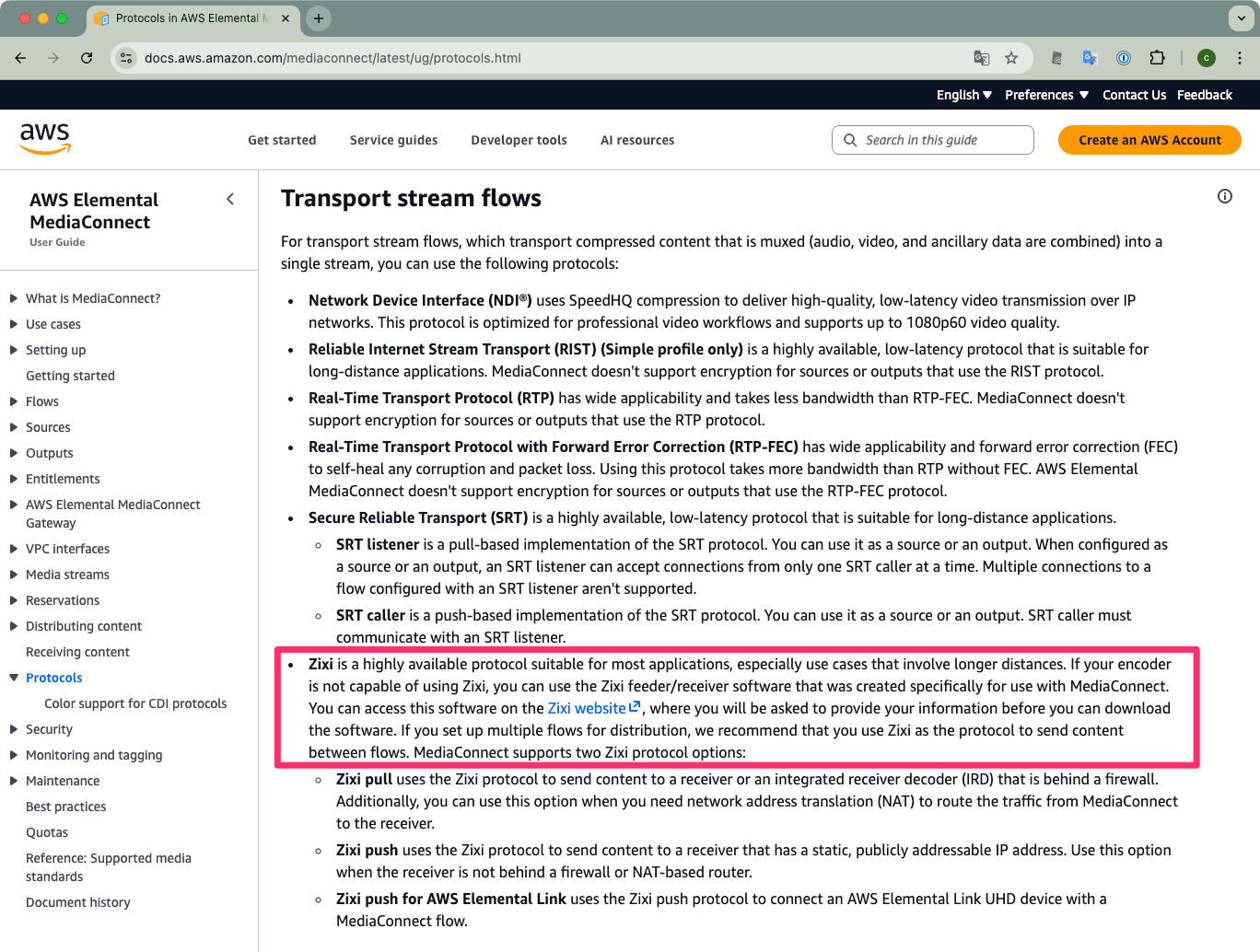Open the tab search dropdown arrow
1260x952 pixels.
coord(1241,18)
